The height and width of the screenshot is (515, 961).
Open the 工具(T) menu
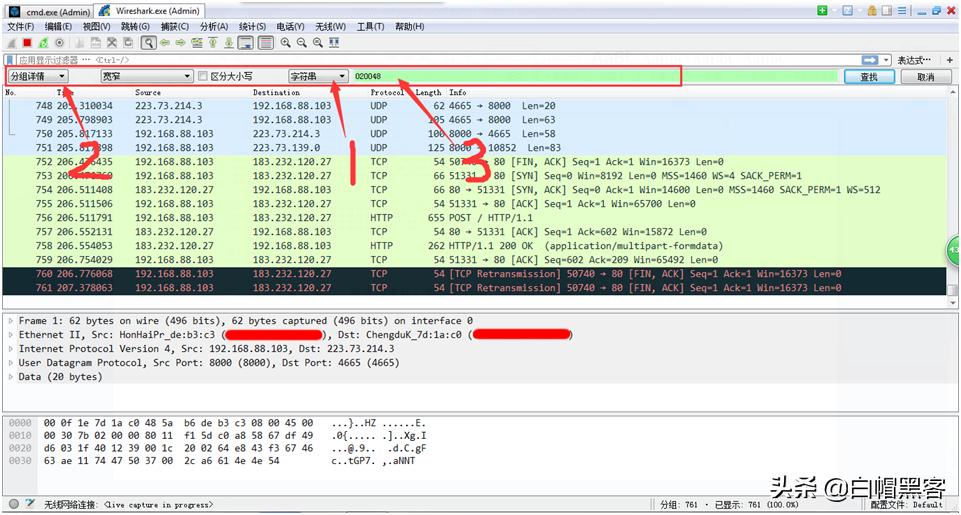[370, 27]
